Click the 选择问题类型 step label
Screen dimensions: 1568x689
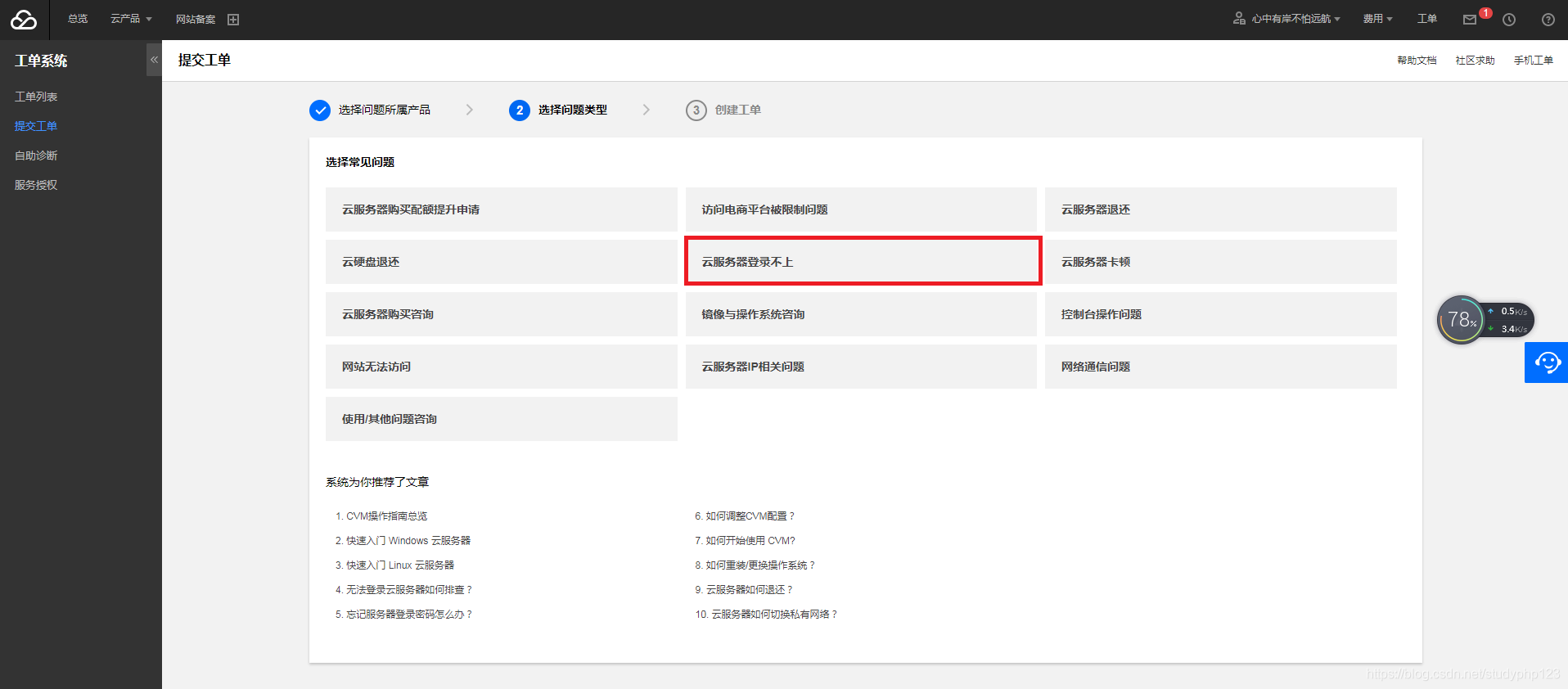pos(573,110)
